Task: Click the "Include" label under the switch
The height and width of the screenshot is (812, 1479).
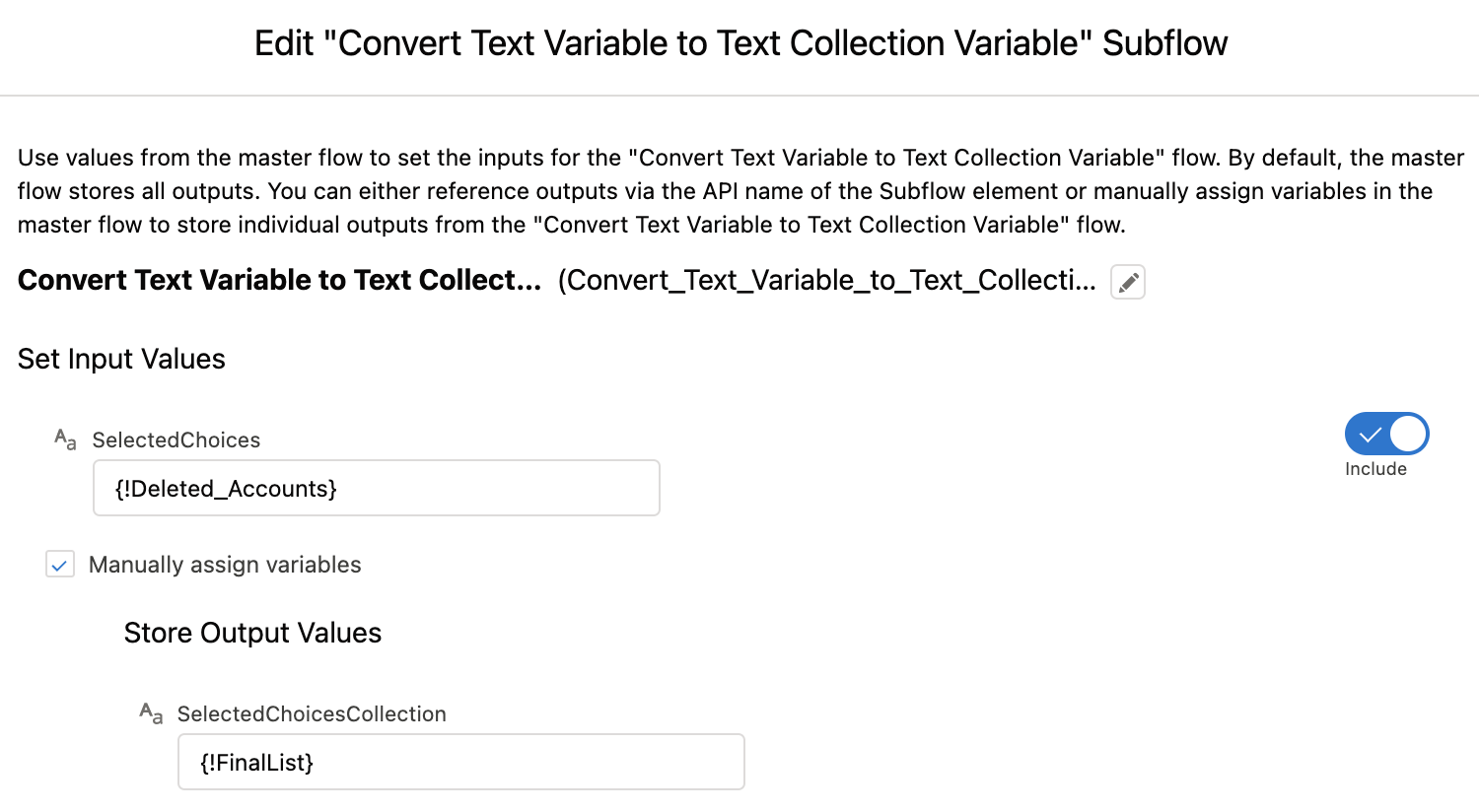Action: (1375, 469)
